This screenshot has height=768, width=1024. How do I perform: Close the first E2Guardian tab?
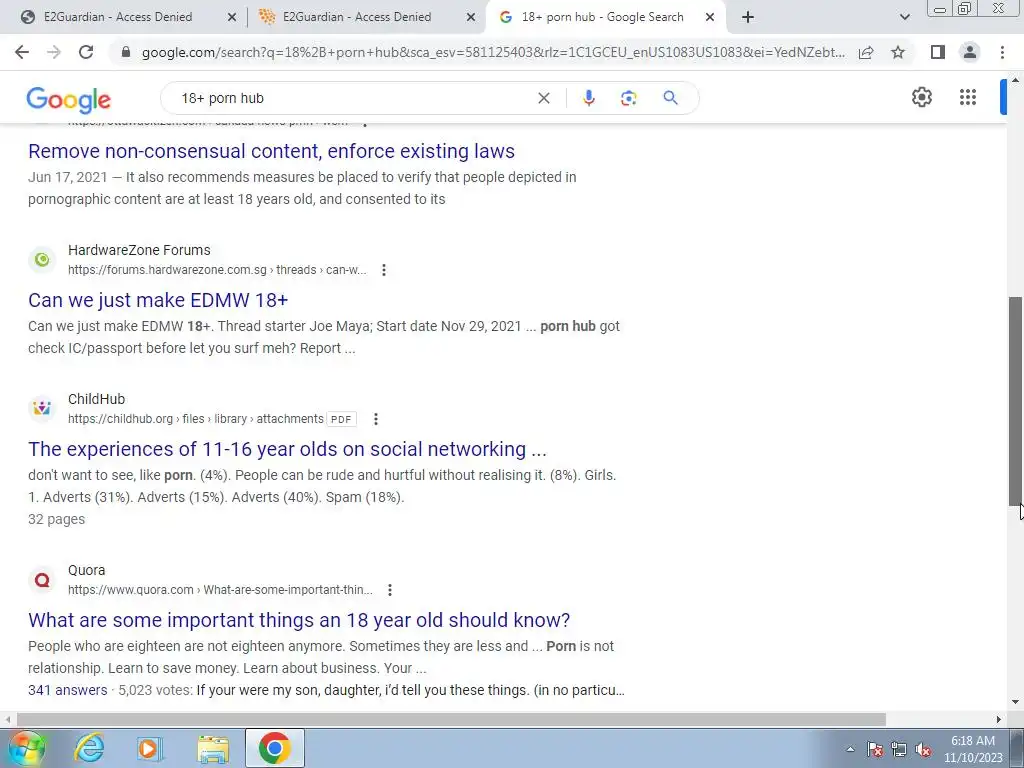[x=232, y=18]
